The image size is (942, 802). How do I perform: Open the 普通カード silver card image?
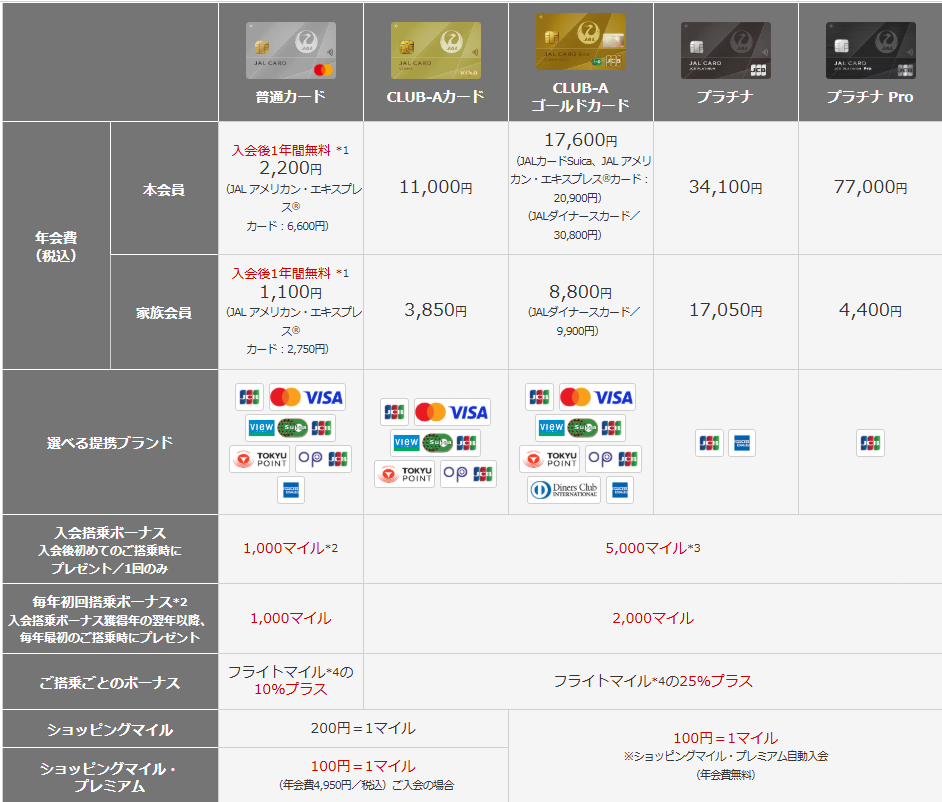(x=291, y=50)
